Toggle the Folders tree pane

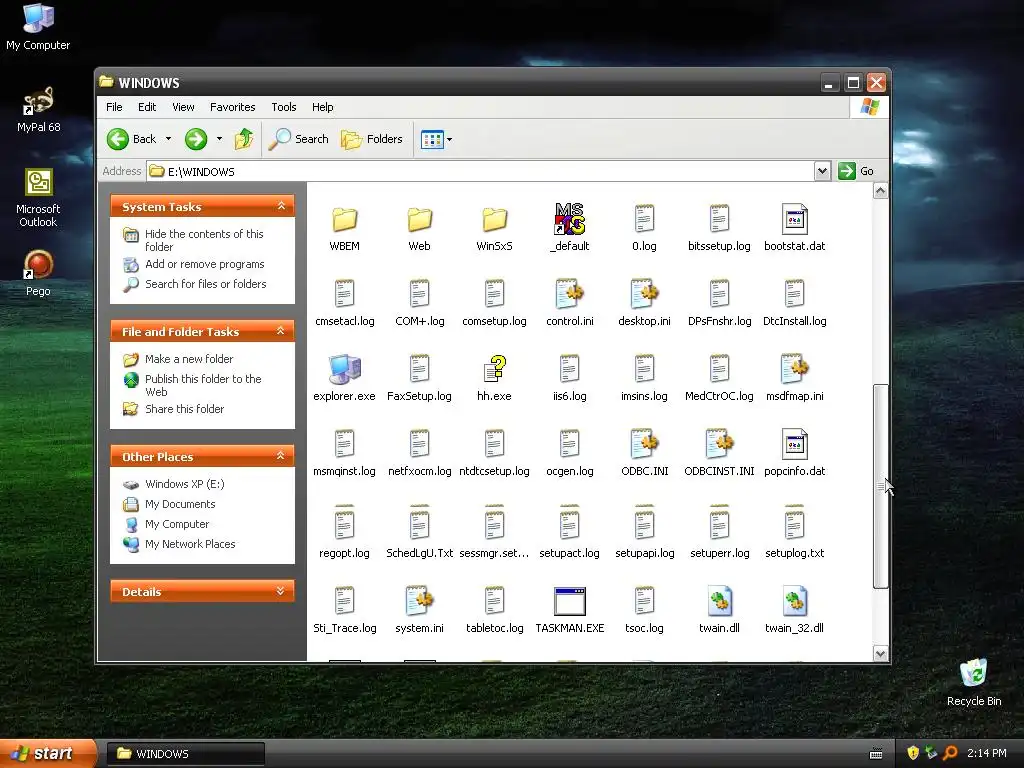[x=372, y=138]
